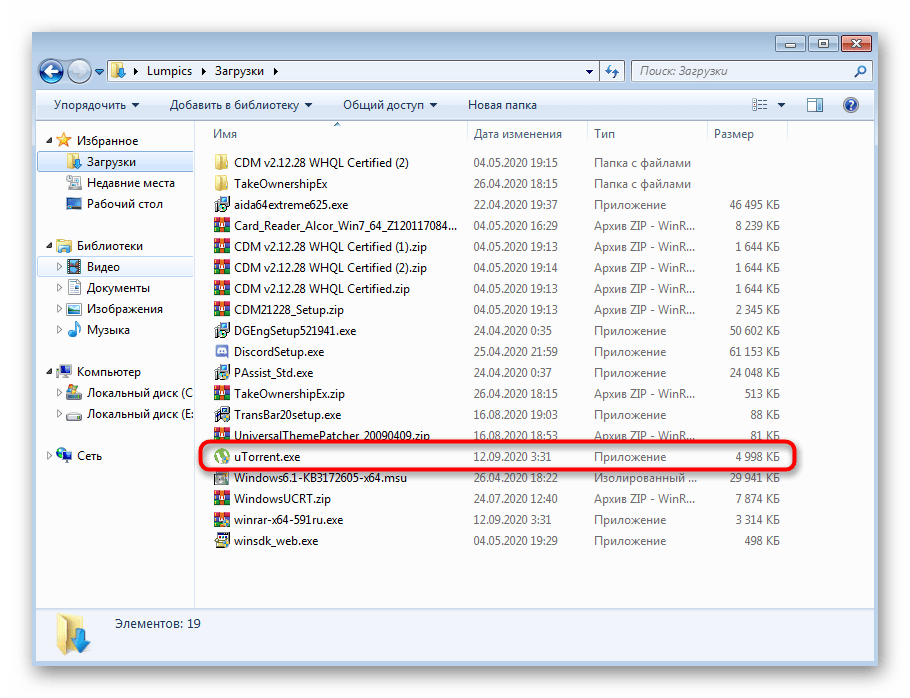
Task: Click the Видео library icon
Action: [x=74, y=267]
